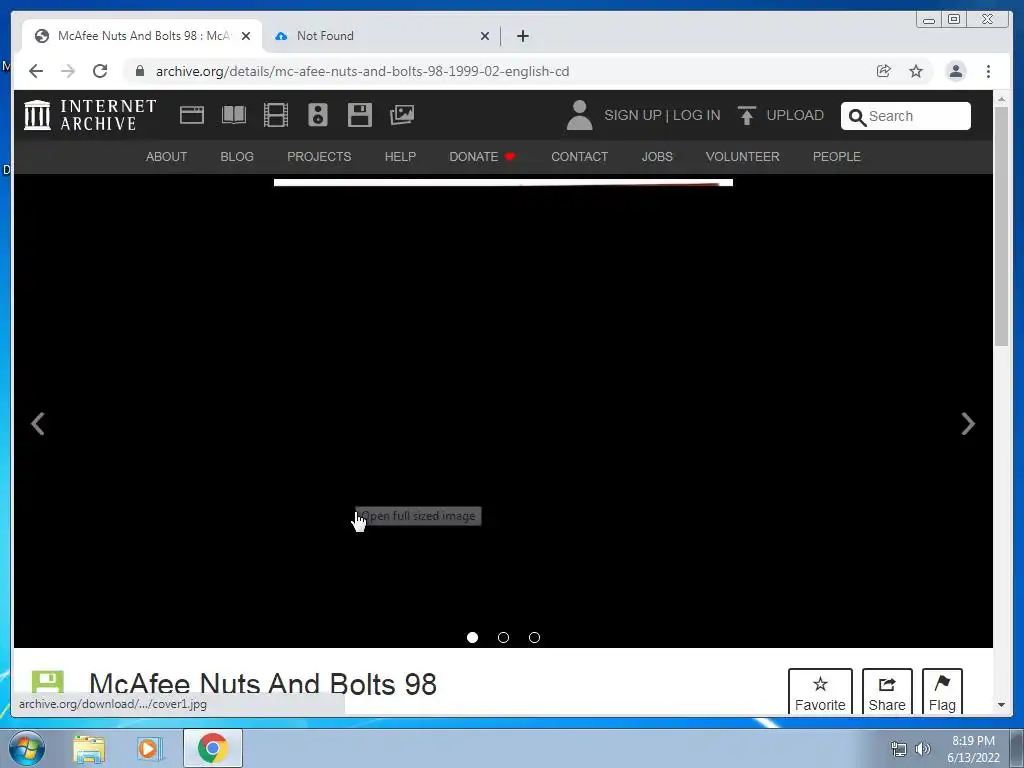This screenshot has height=768, width=1024.
Task: Open the Video film strip icon
Action: click(276, 115)
